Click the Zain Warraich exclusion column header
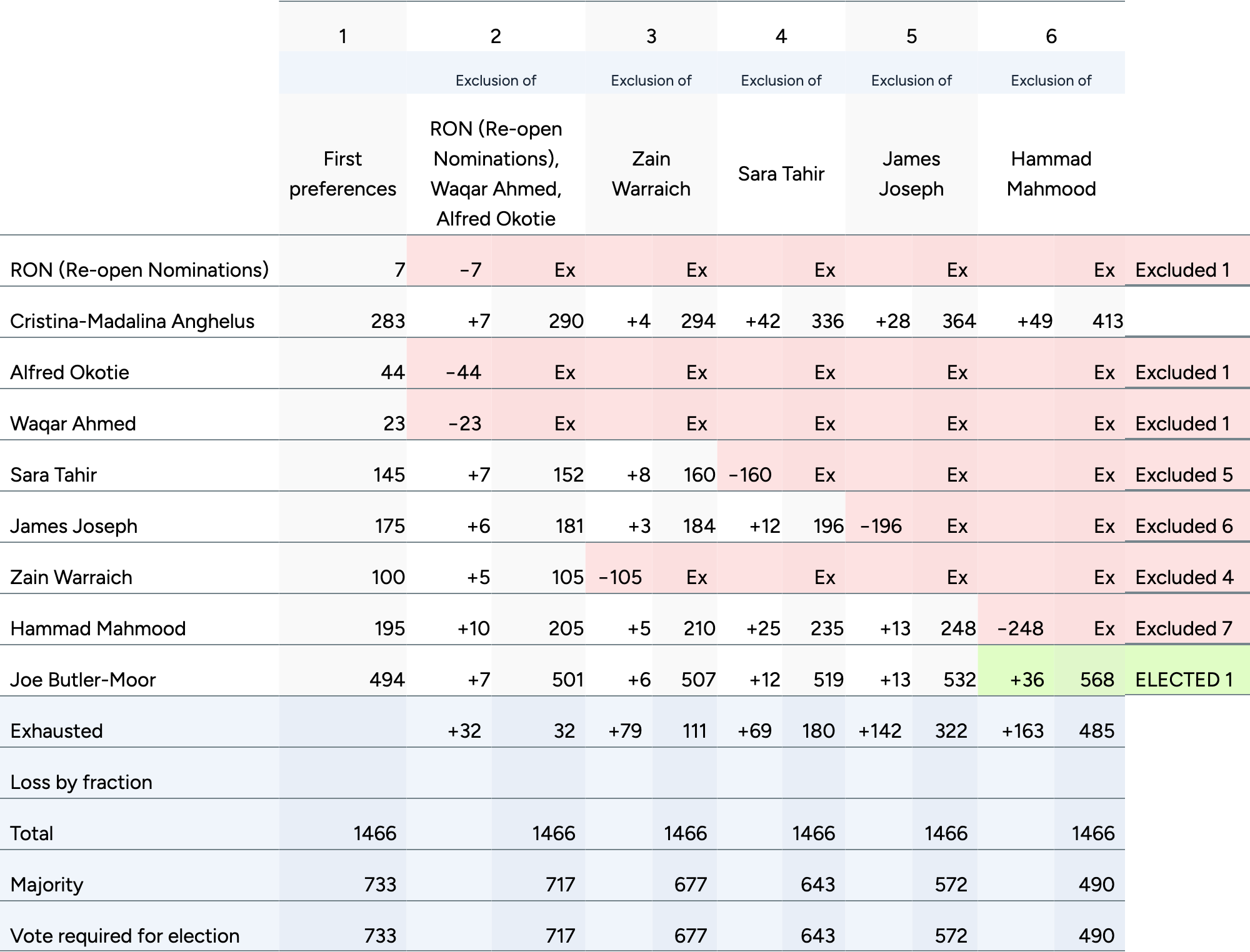The image size is (1250, 952). click(651, 174)
